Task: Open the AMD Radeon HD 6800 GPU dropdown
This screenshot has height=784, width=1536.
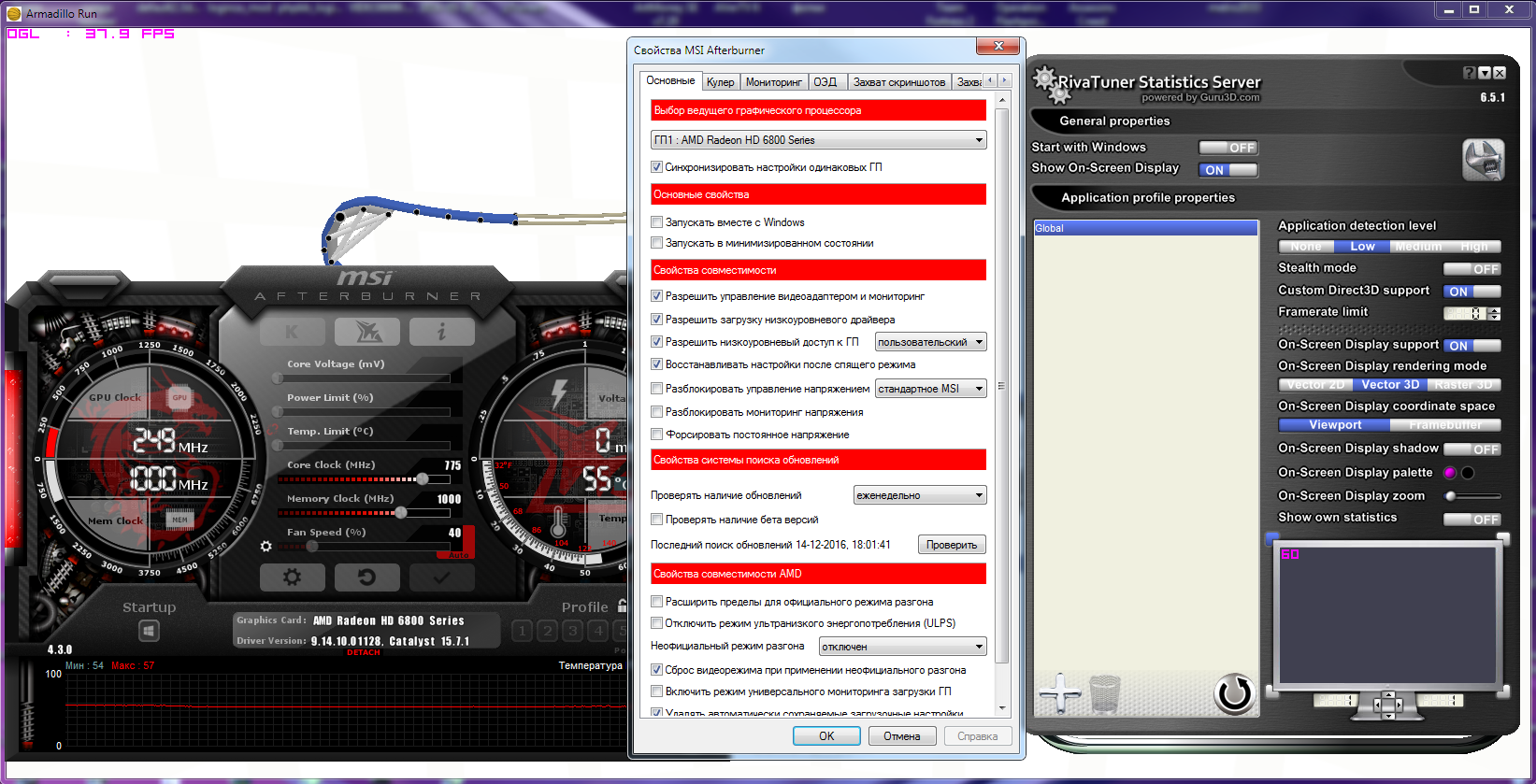Action: (818, 140)
